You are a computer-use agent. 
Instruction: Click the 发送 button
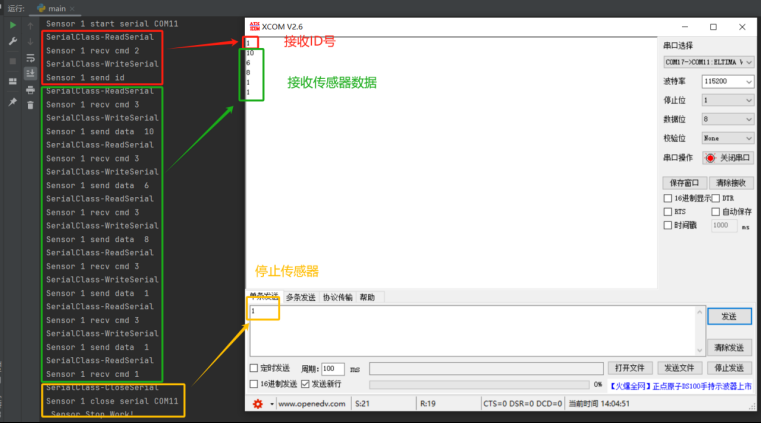pyautogui.click(x=729, y=316)
